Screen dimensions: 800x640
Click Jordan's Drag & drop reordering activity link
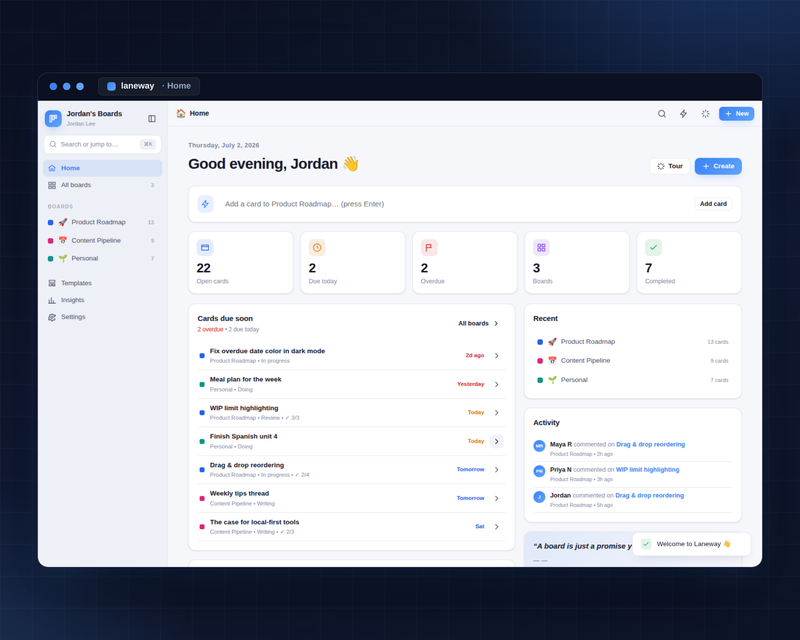click(649, 496)
